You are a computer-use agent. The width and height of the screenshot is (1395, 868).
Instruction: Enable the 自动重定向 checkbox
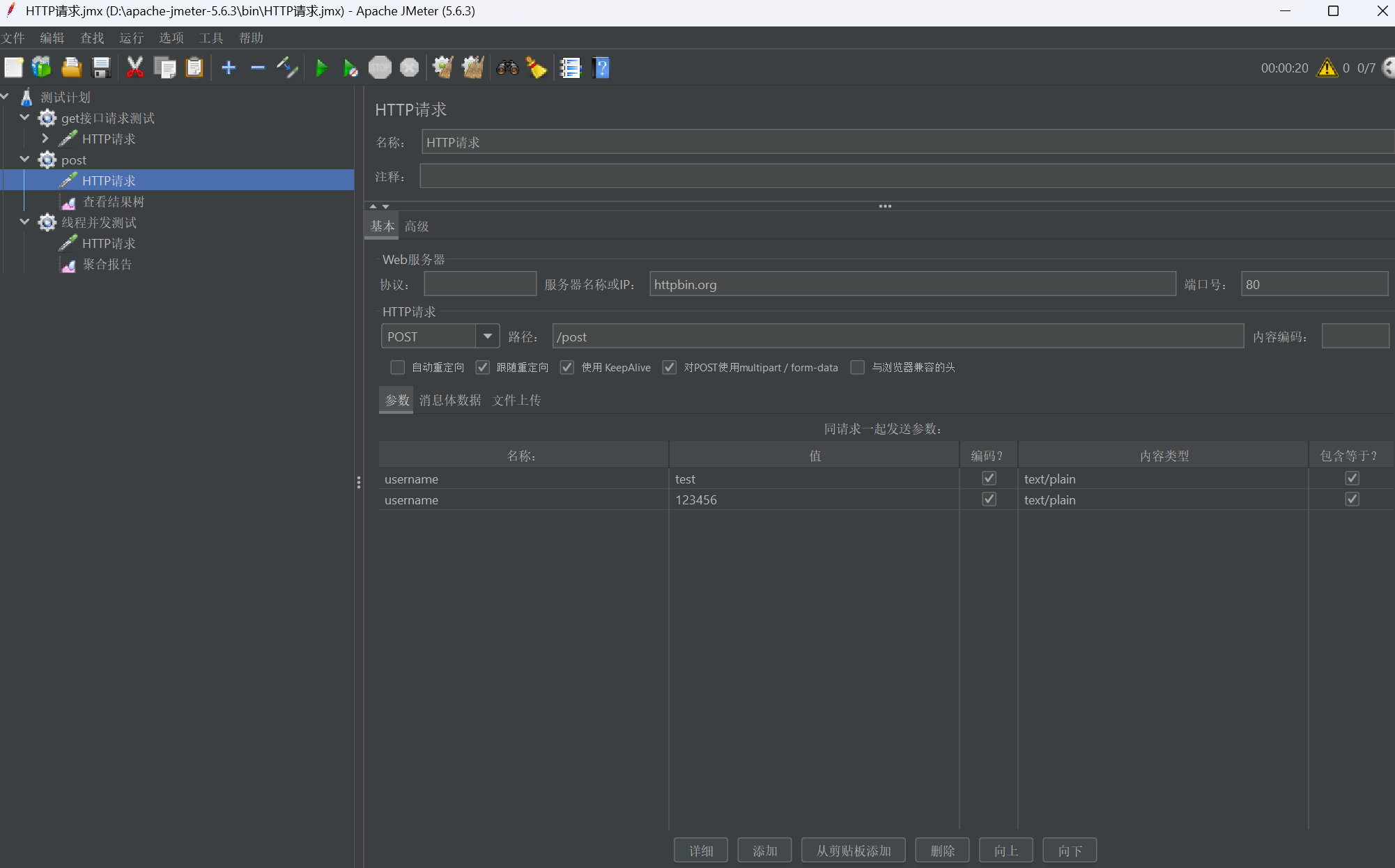point(397,367)
